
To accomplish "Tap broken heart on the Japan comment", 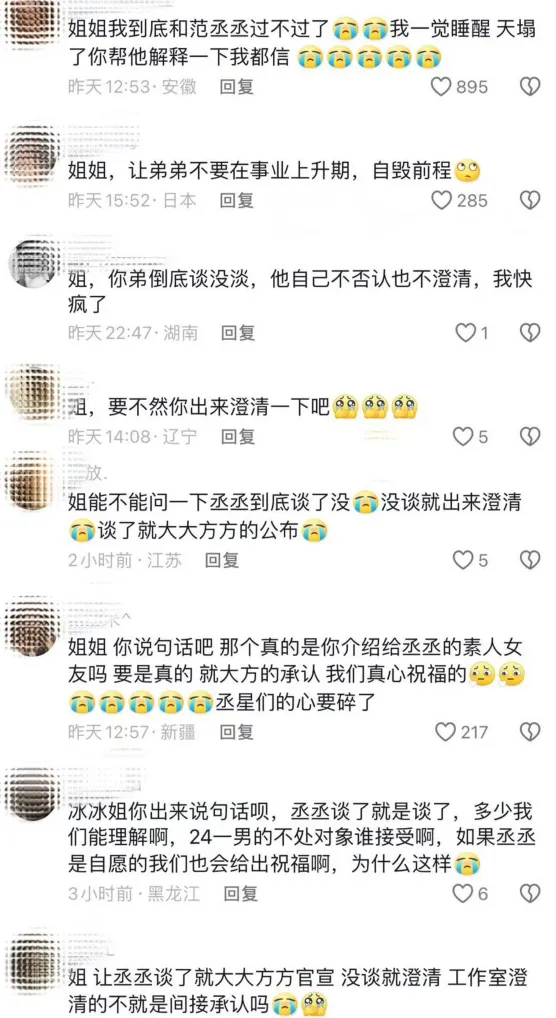I will click(531, 201).
